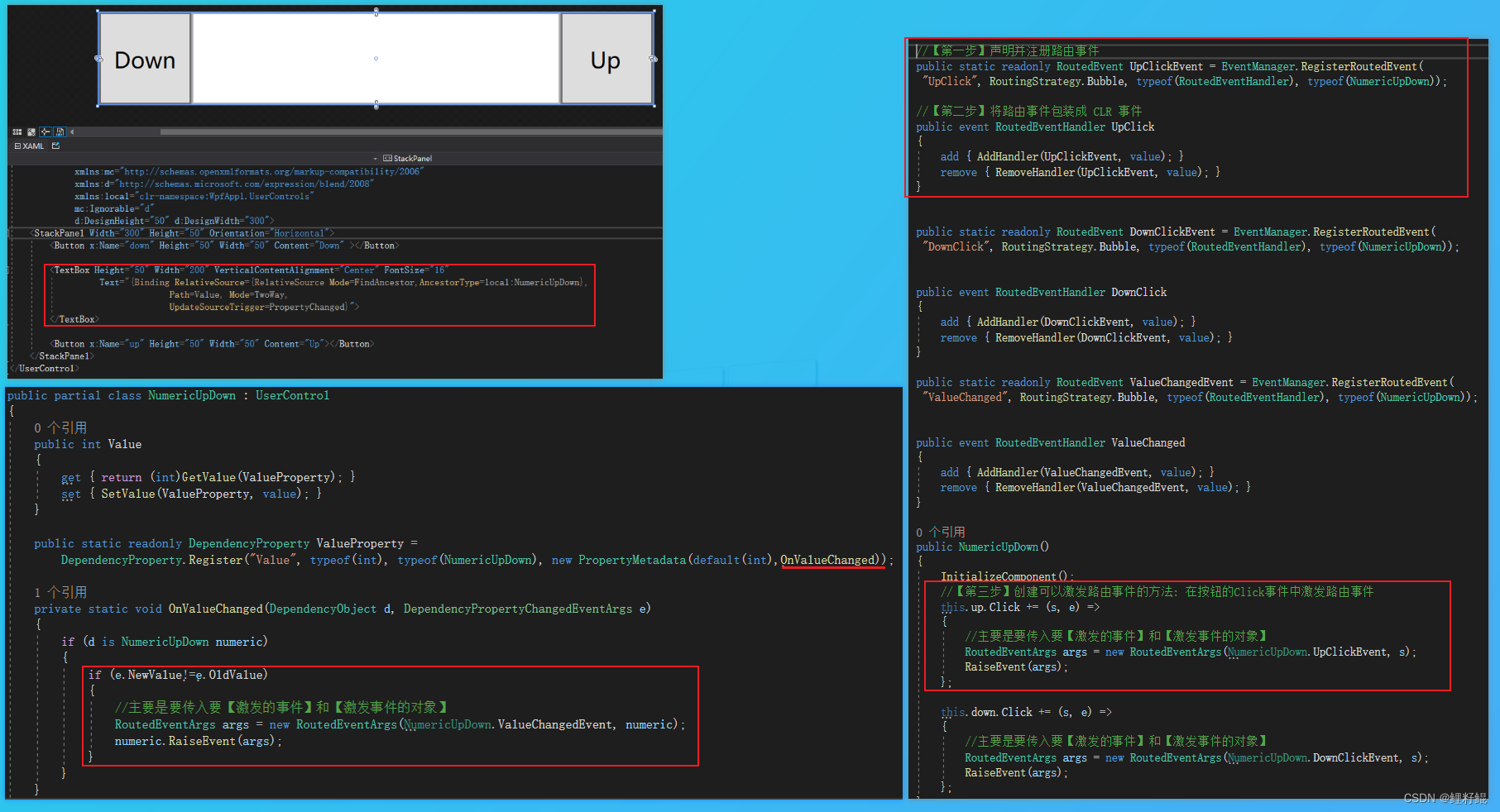1500x812 pixels.
Task: Click 'd:DesignHeight="50"' attribute line
Action: [x=175, y=221]
